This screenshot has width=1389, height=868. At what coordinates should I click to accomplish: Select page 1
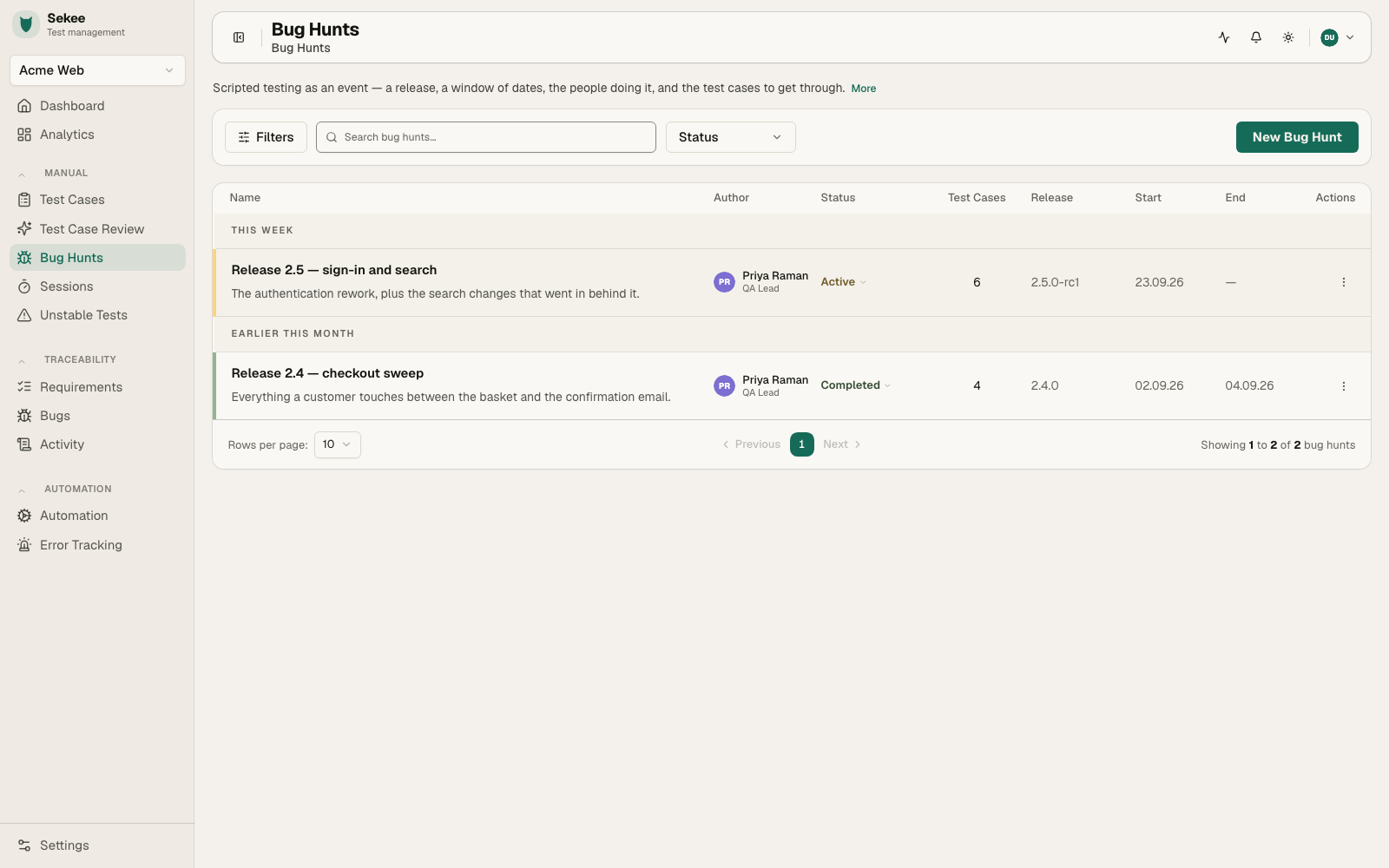[x=802, y=444]
